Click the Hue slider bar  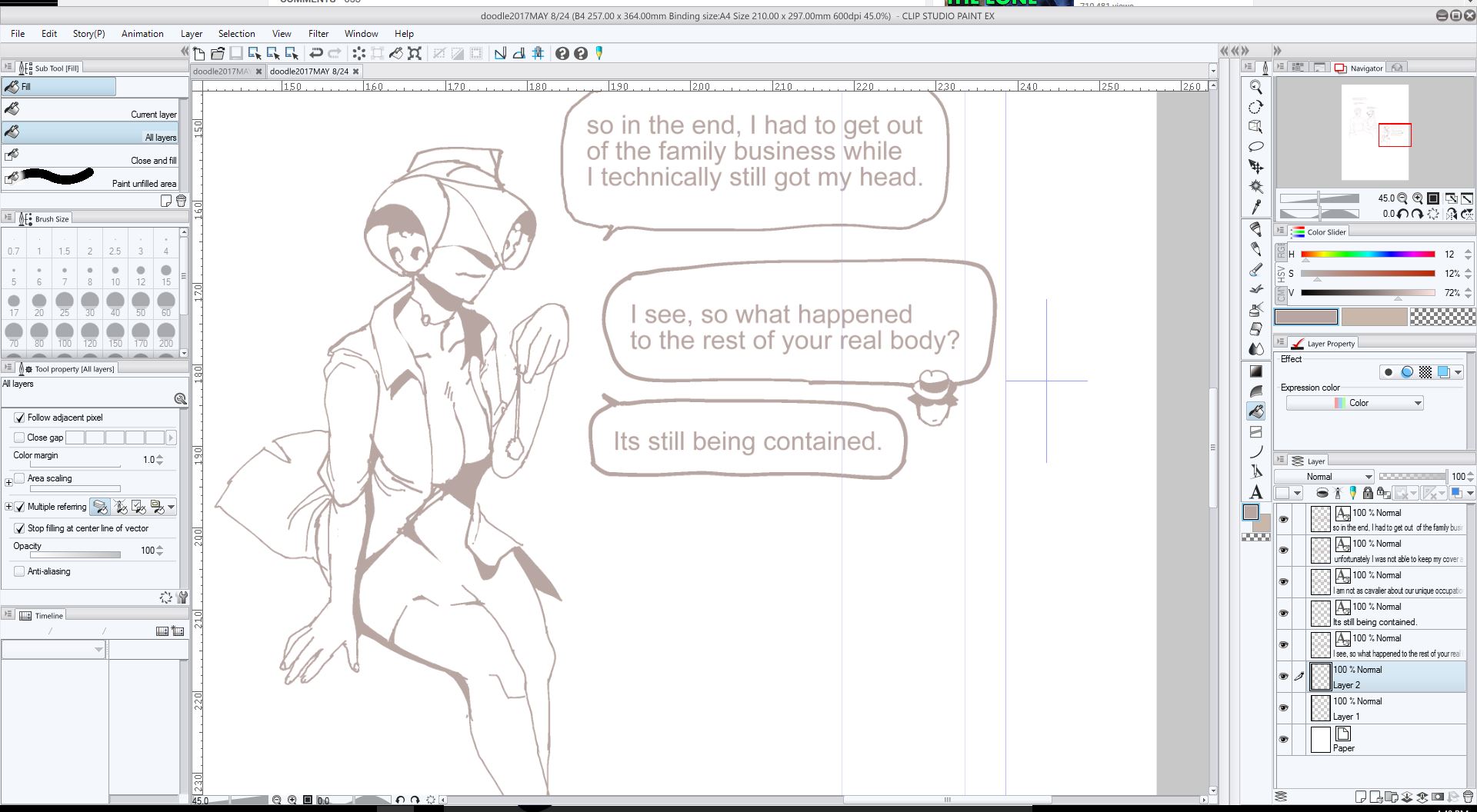tap(1368, 254)
